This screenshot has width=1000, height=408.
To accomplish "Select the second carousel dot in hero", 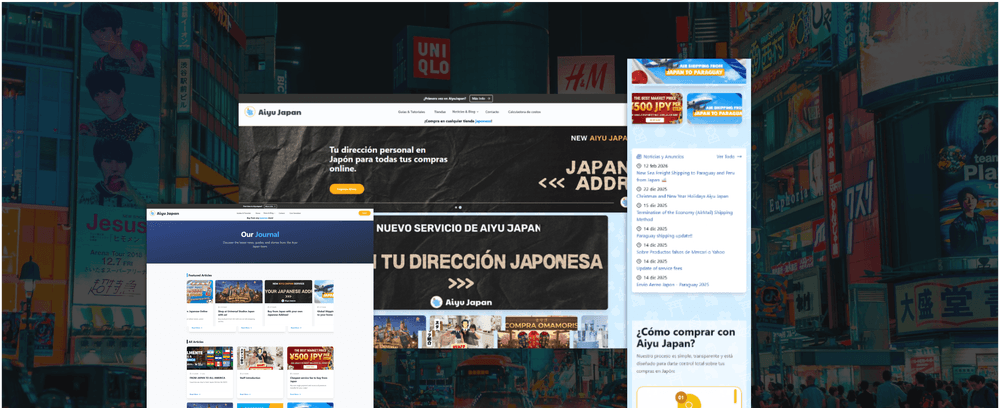I will tap(460, 207).
